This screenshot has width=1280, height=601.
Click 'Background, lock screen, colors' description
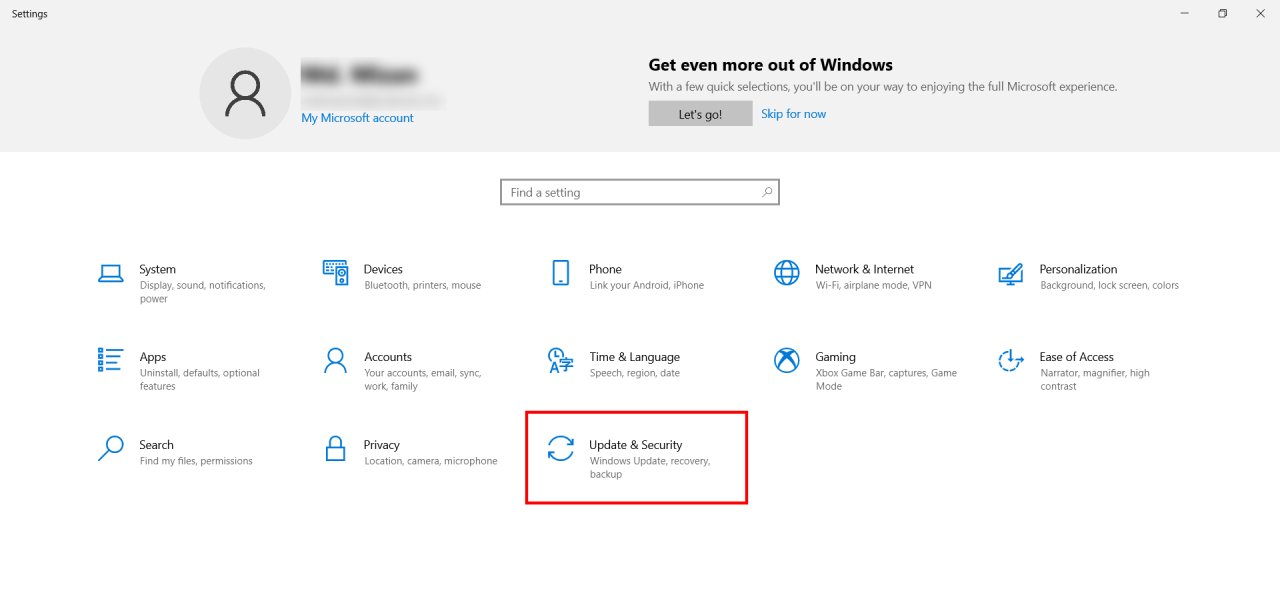(1109, 285)
